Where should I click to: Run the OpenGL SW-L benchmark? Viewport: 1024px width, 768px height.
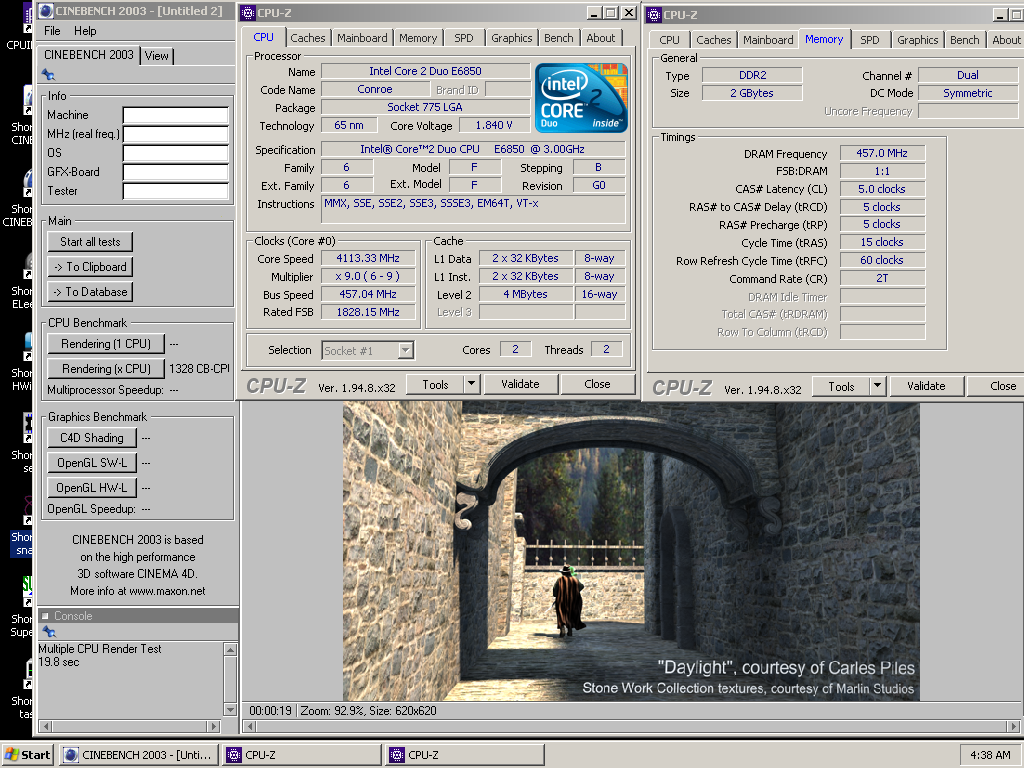92,462
